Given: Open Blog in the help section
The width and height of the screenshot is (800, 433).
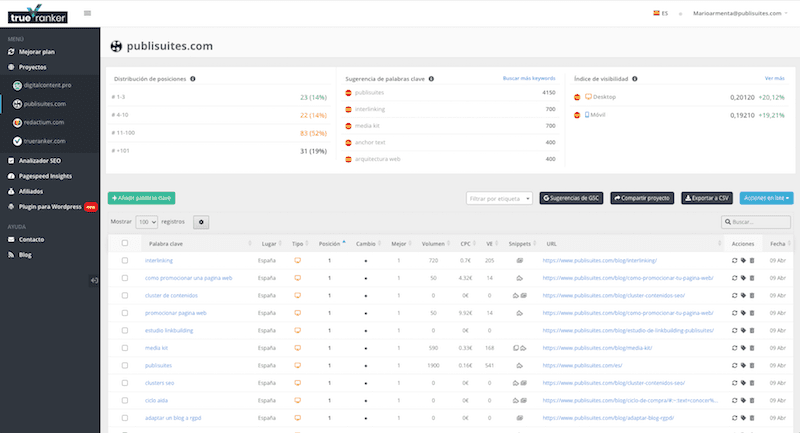Looking at the screenshot, I should click(x=25, y=255).
